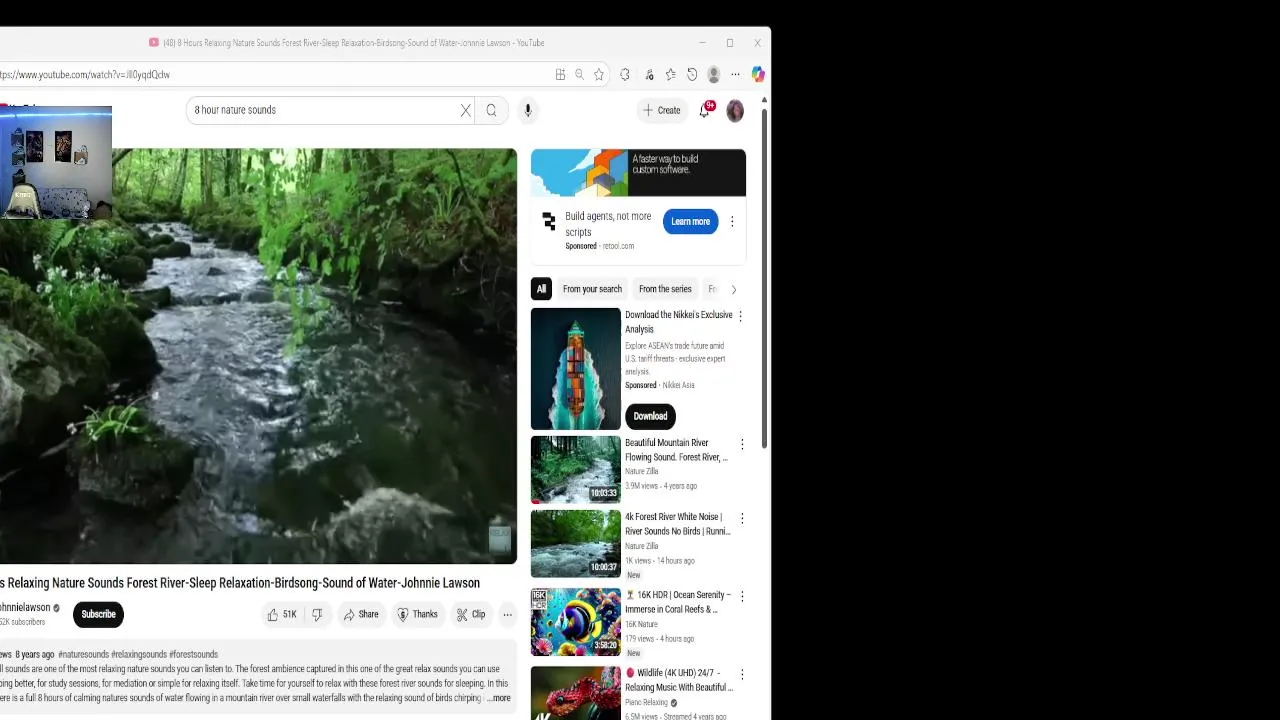Click the zoom magnifier in address bar
Viewport: 1280px width, 720px height.
click(579, 74)
